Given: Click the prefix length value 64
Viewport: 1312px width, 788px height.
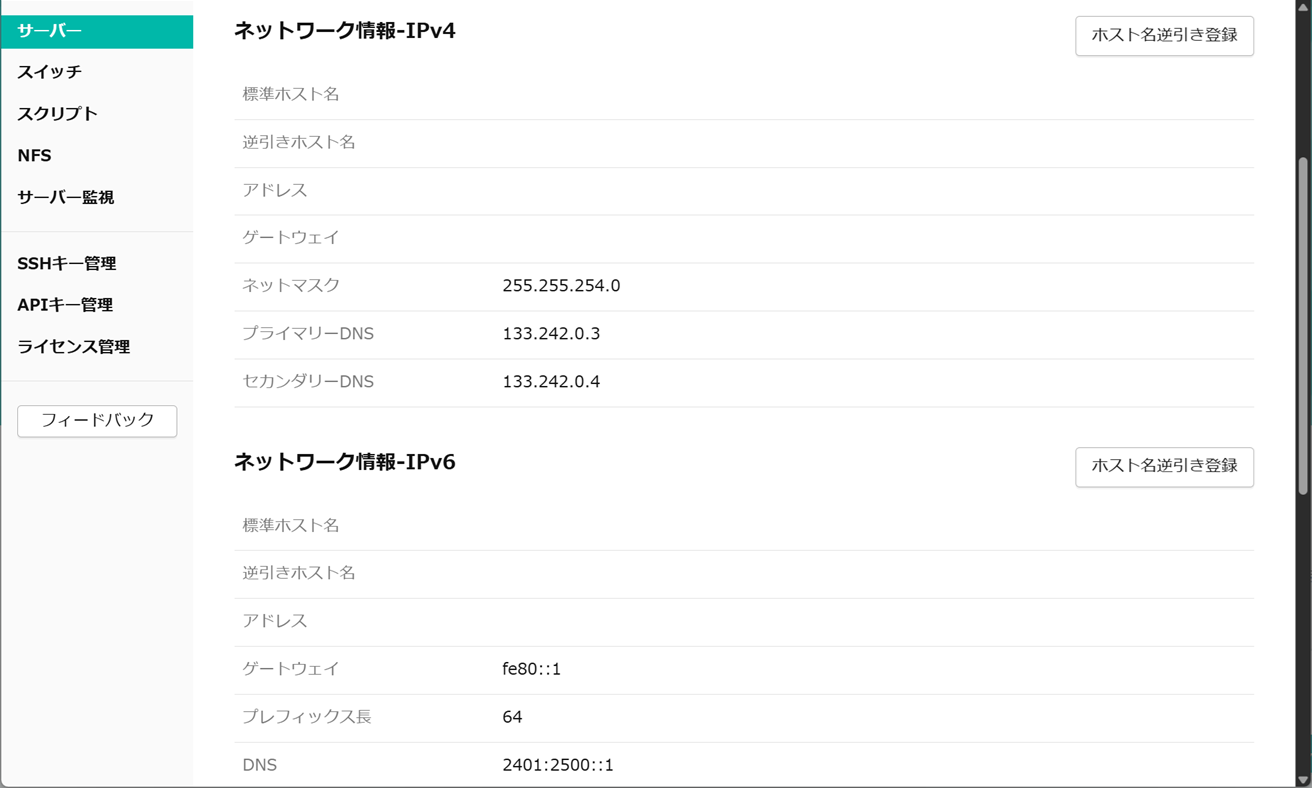Looking at the screenshot, I should click(512, 717).
